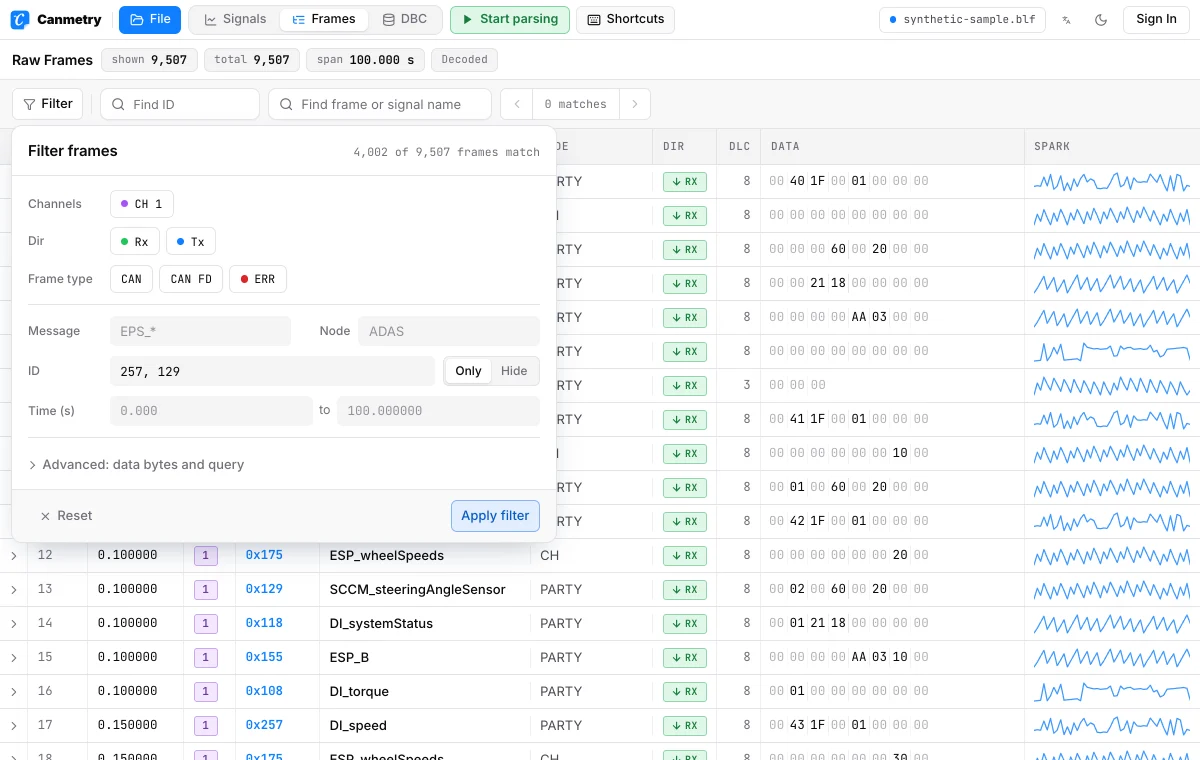The image size is (1200, 760).
Task: Click channel badge in ESP_B row
Action: (205, 658)
